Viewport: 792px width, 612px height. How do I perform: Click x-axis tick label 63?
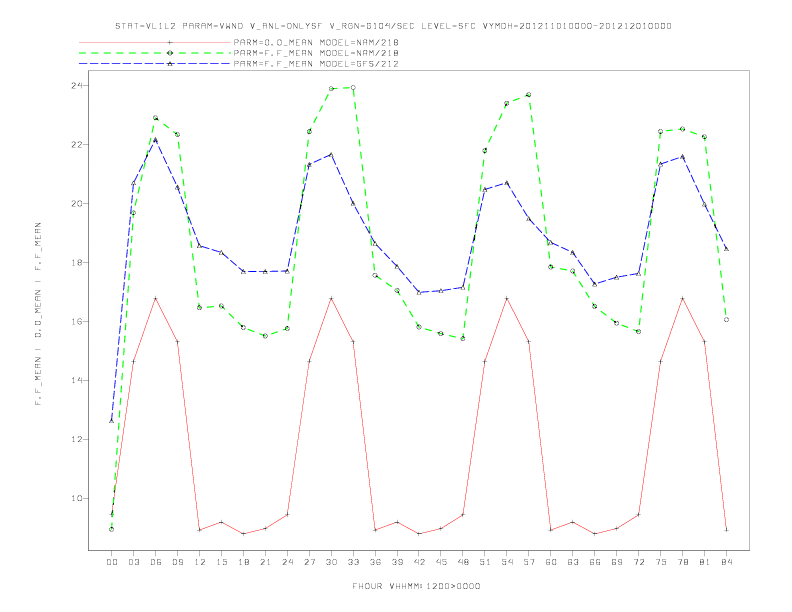pos(573,562)
